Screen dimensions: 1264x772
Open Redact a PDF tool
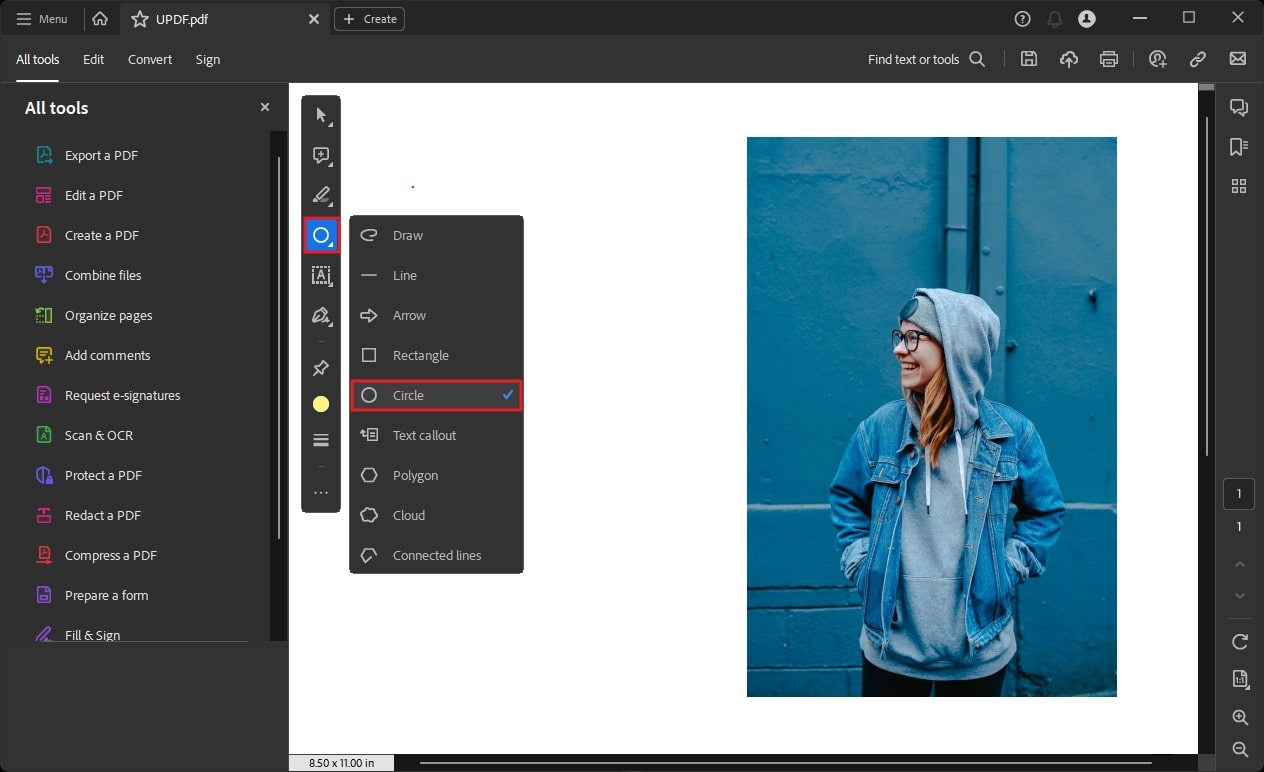(100, 515)
